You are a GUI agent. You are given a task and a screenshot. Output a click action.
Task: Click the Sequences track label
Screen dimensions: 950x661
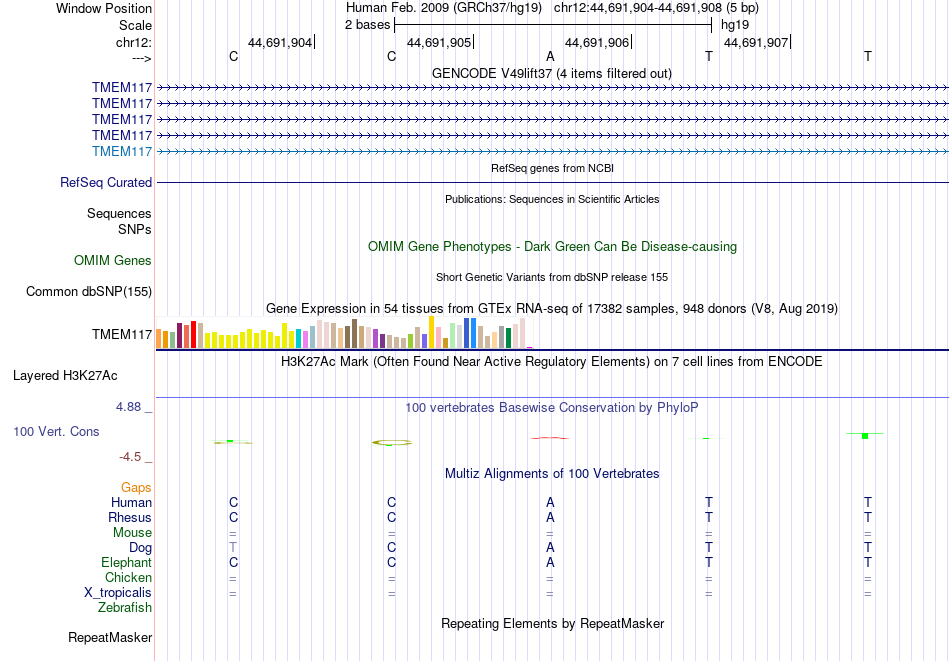point(119,213)
